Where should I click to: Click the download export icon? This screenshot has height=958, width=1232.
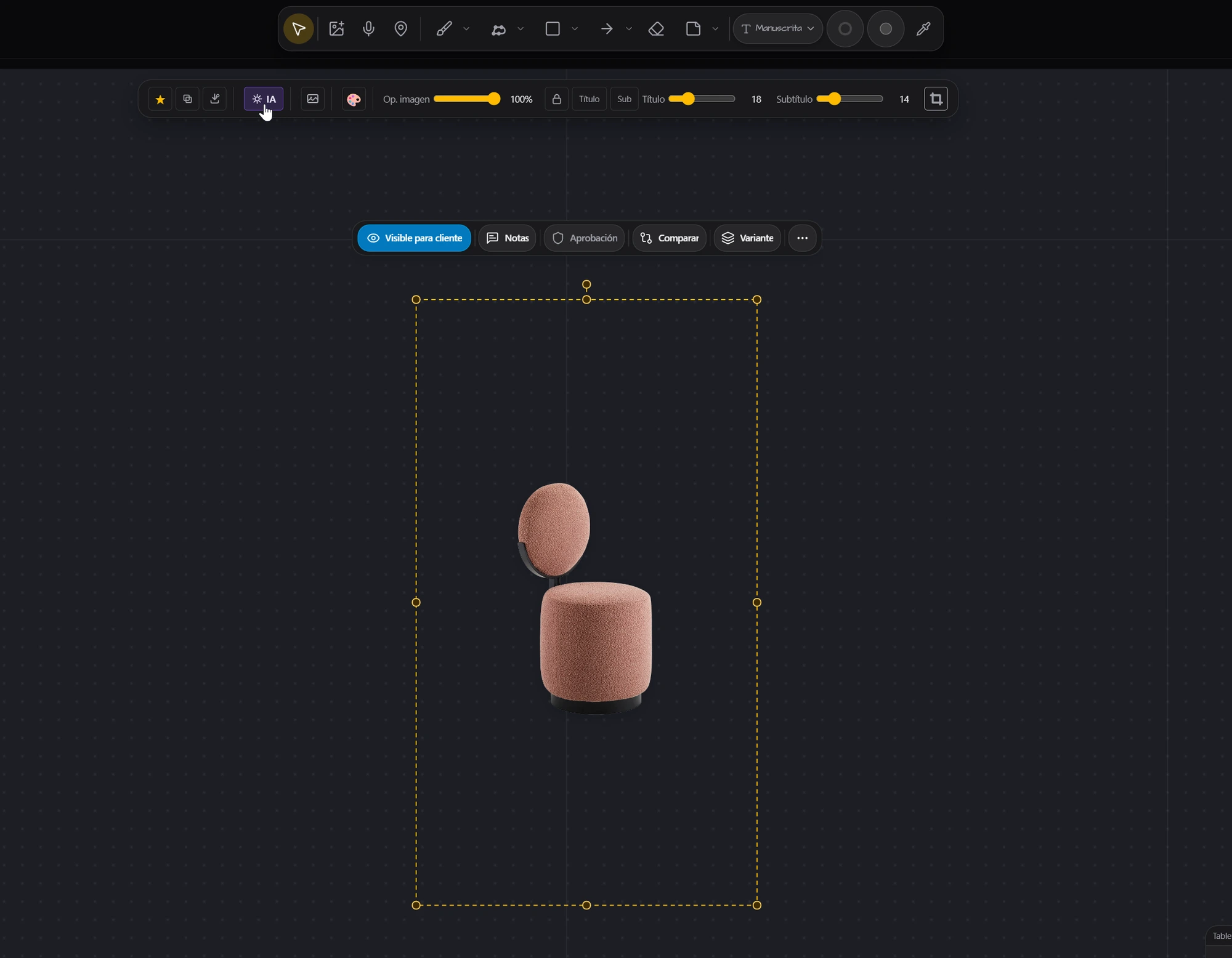click(x=215, y=99)
